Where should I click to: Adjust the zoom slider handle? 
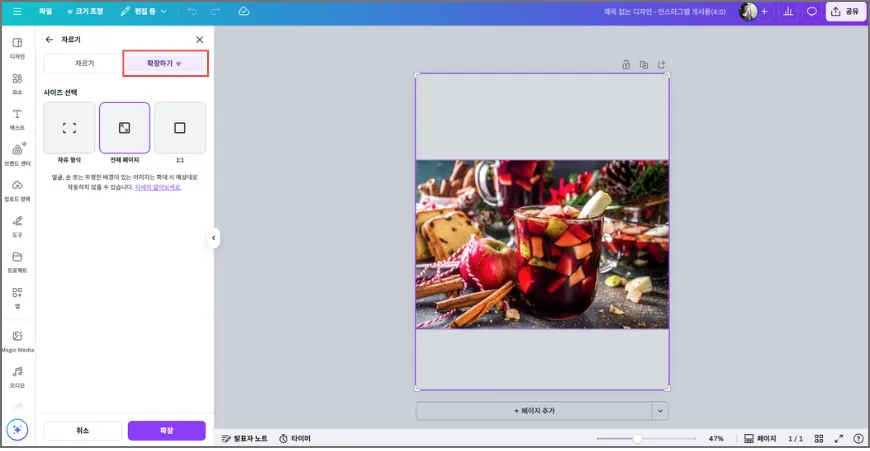(x=638, y=438)
